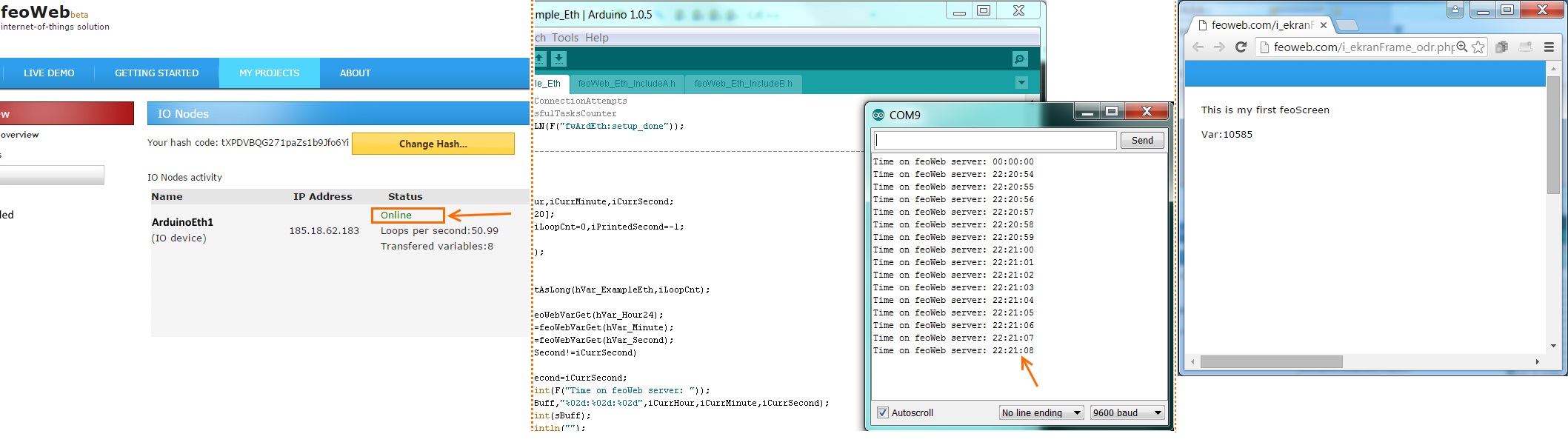Click the Loops per second:50.99 text
1568x448 pixels.
[x=439, y=231]
